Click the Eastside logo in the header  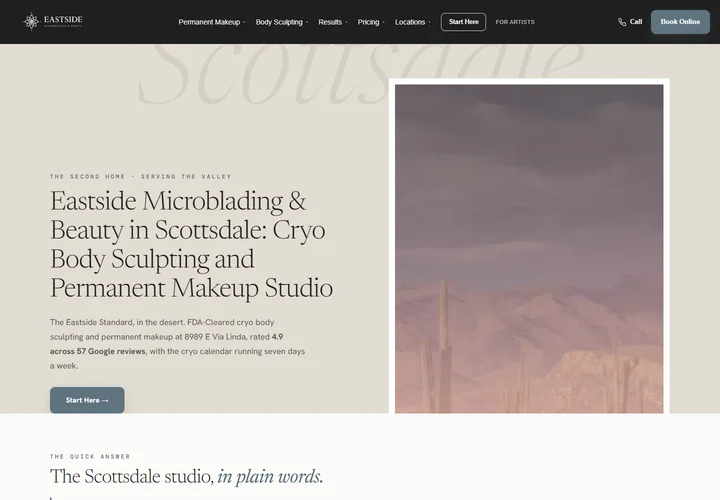click(x=52, y=22)
